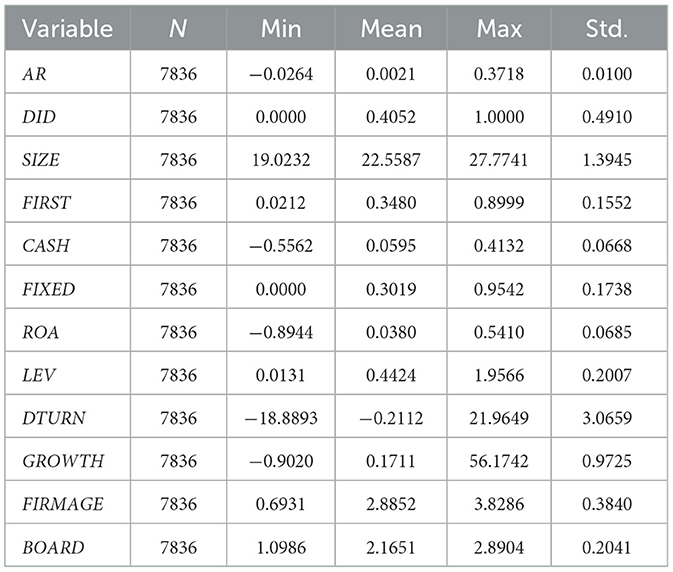Select the DTURN min value −18.8893

coord(281,418)
